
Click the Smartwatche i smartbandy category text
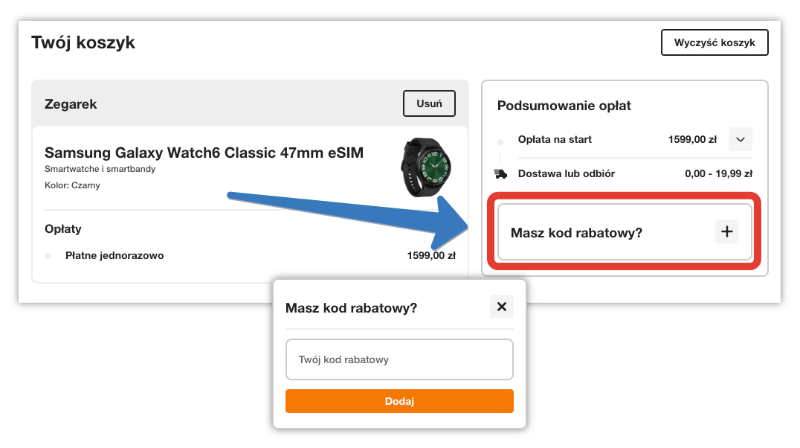[x=100, y=169]
